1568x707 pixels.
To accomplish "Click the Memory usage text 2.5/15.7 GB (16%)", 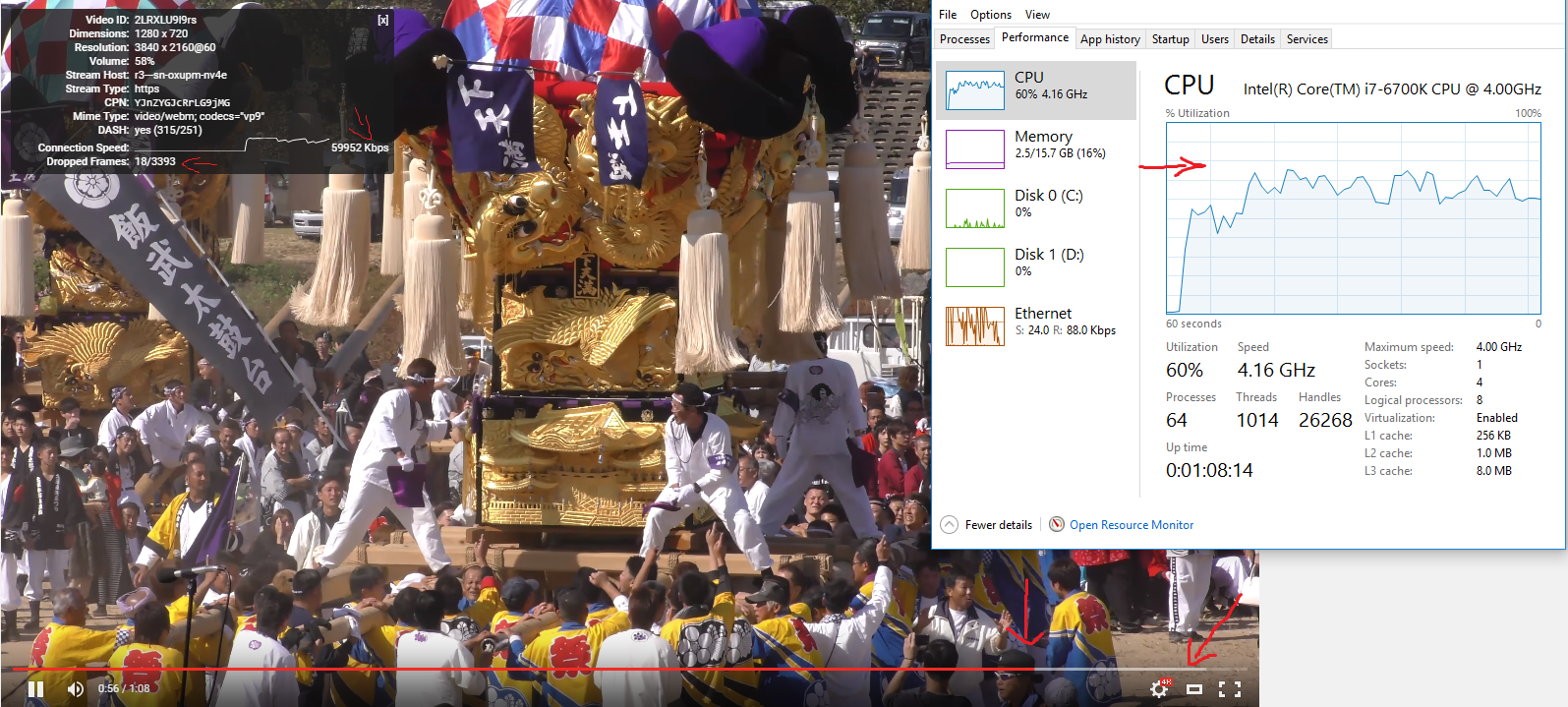I will [1060, 153].
